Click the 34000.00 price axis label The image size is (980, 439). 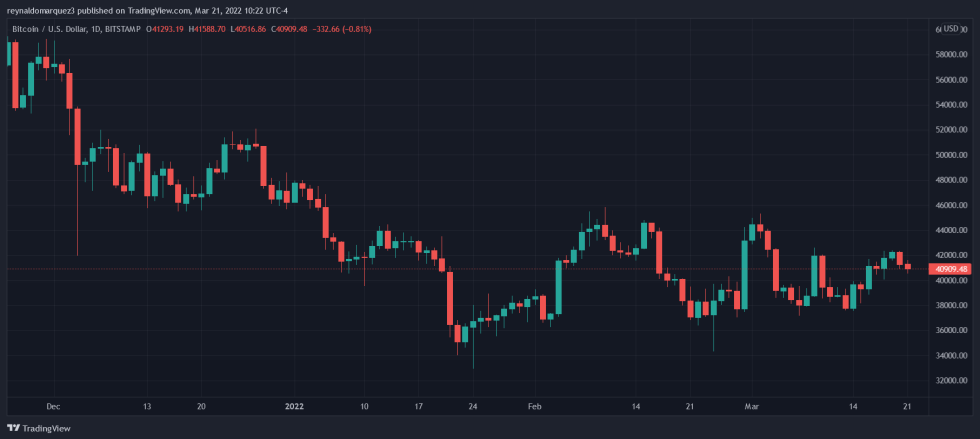pyautogui.click(x=952, y=356)
